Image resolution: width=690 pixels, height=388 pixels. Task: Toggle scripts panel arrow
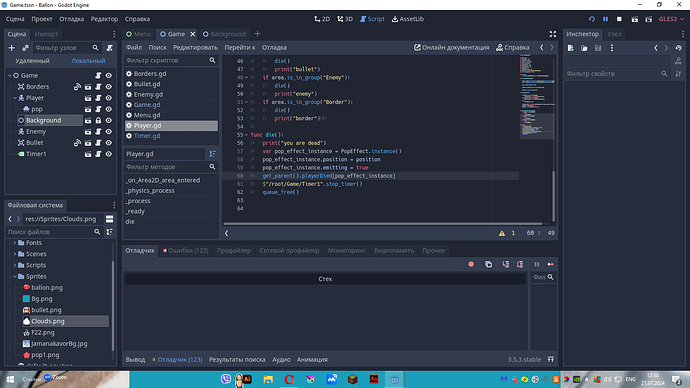[227, 233]
